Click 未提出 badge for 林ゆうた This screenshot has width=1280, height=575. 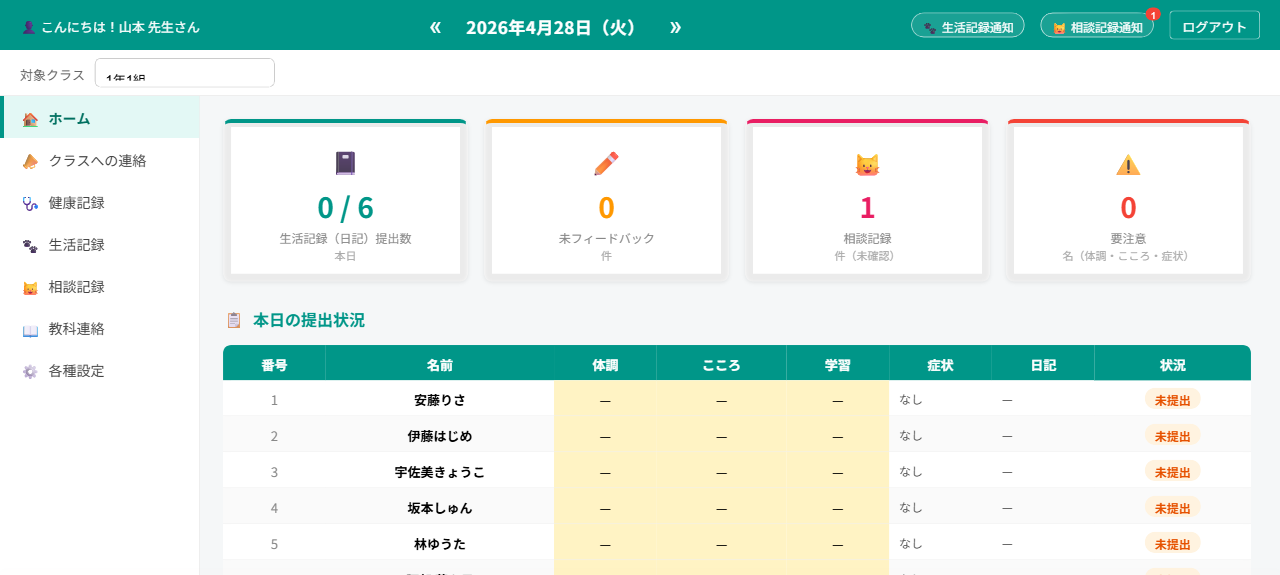[1173, 544]
